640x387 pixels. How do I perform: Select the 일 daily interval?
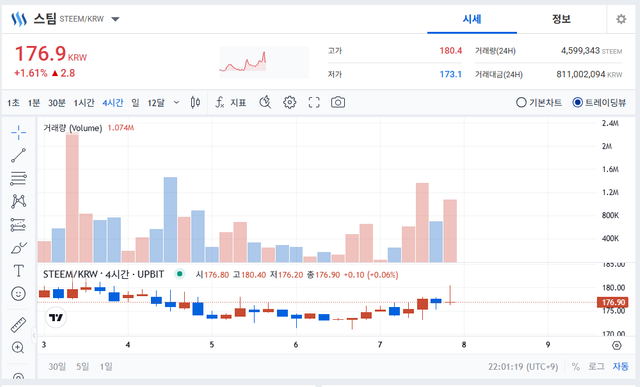coord(136,102)
